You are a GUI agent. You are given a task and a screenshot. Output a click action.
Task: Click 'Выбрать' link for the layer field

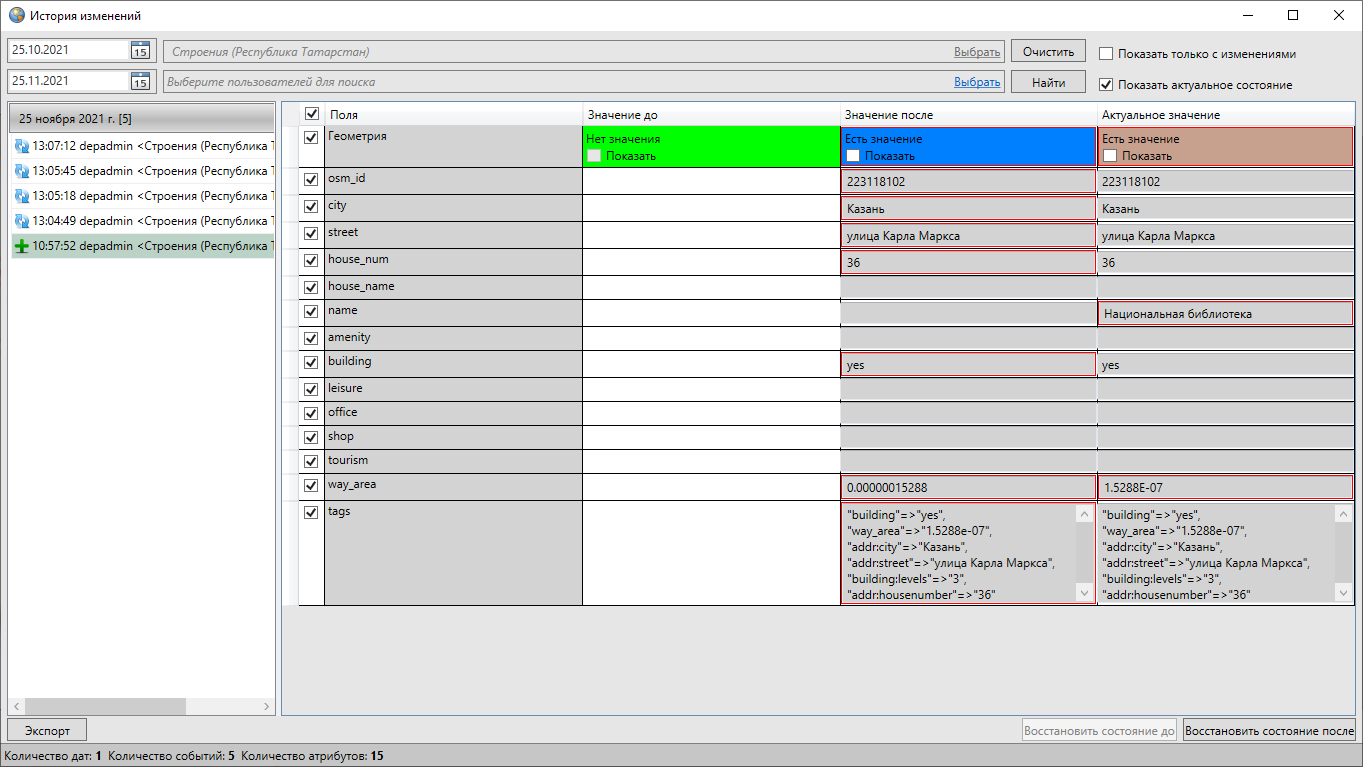(976, 52)
